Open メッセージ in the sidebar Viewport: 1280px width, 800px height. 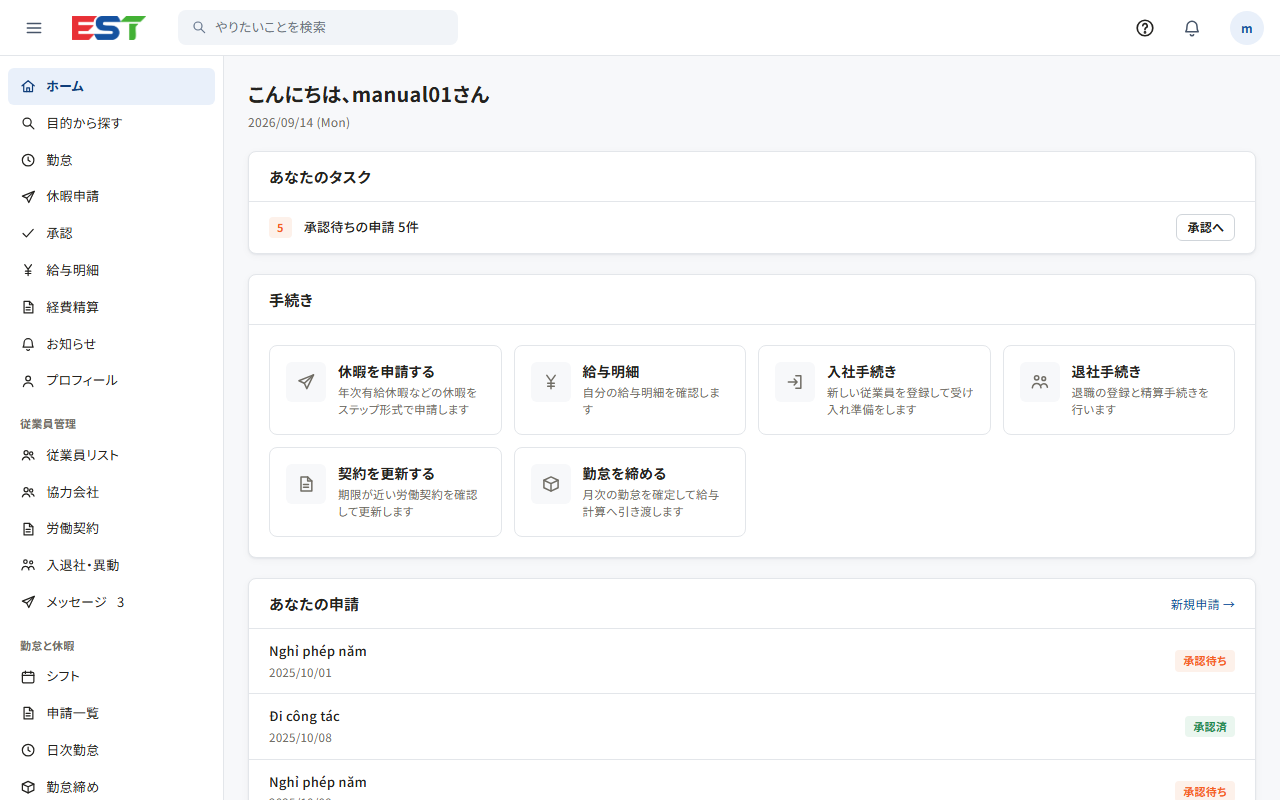pyautogui.click(x=111, y=602)
